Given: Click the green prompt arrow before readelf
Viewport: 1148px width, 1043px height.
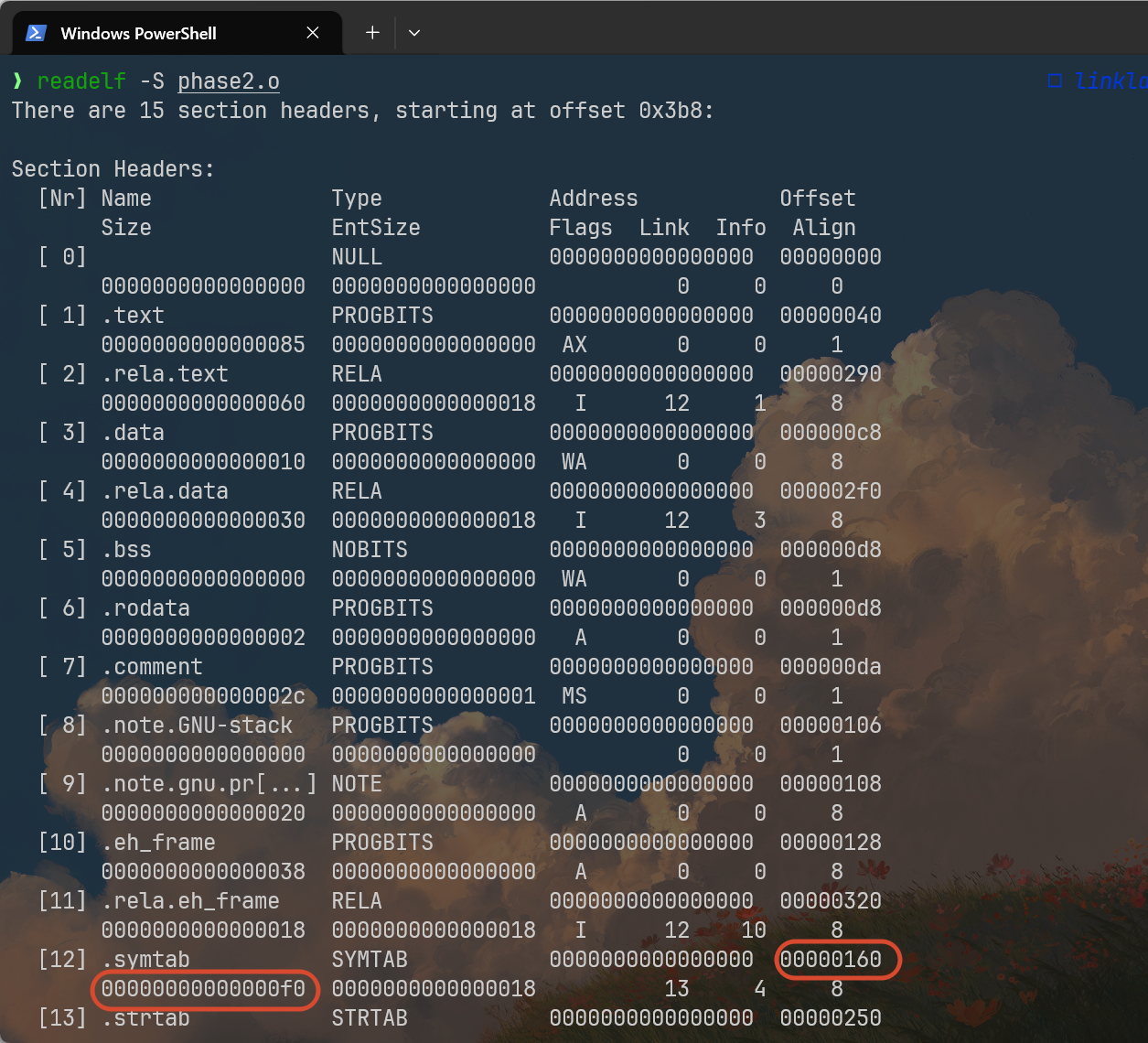Looking at the screenshot, I should click(17, 81).
